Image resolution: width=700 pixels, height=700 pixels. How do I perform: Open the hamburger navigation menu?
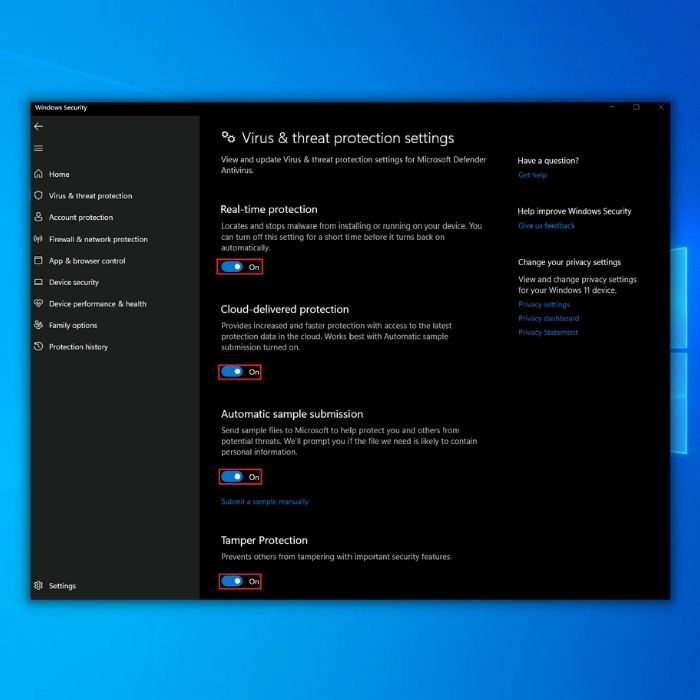pos(38,148)
